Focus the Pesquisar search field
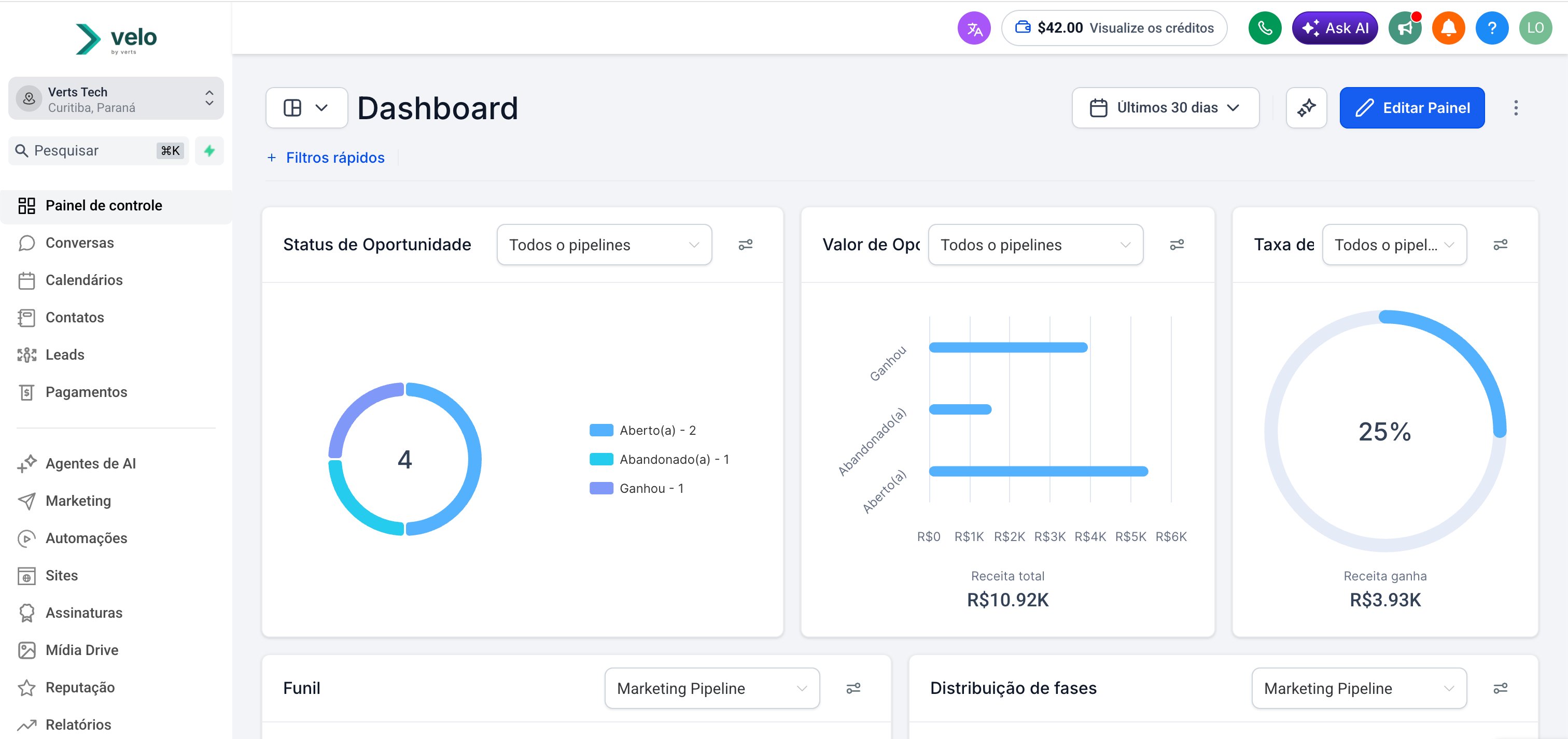This screenshot has height=739, width=1568. point(99,151)
